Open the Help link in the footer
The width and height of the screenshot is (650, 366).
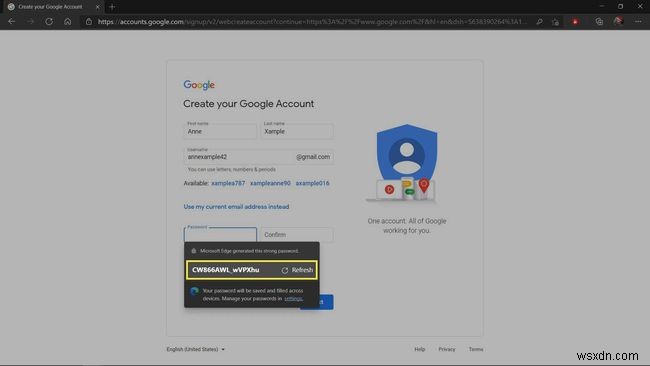tap(420, 349)
